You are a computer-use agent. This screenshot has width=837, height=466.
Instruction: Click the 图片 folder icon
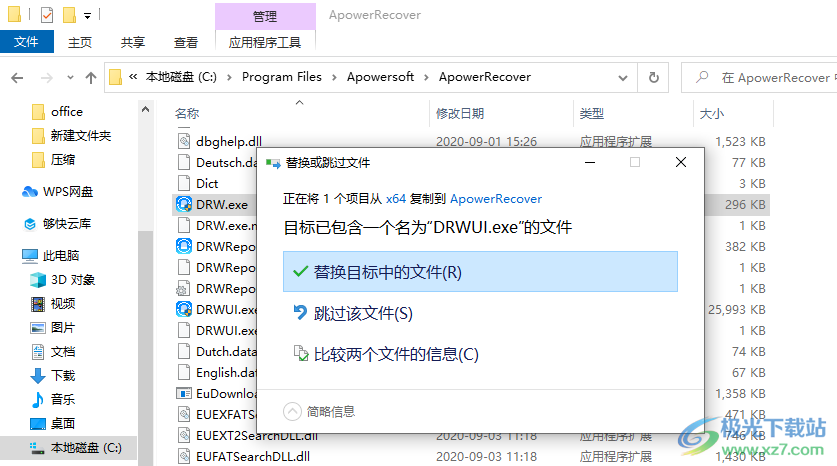point(38,328)
